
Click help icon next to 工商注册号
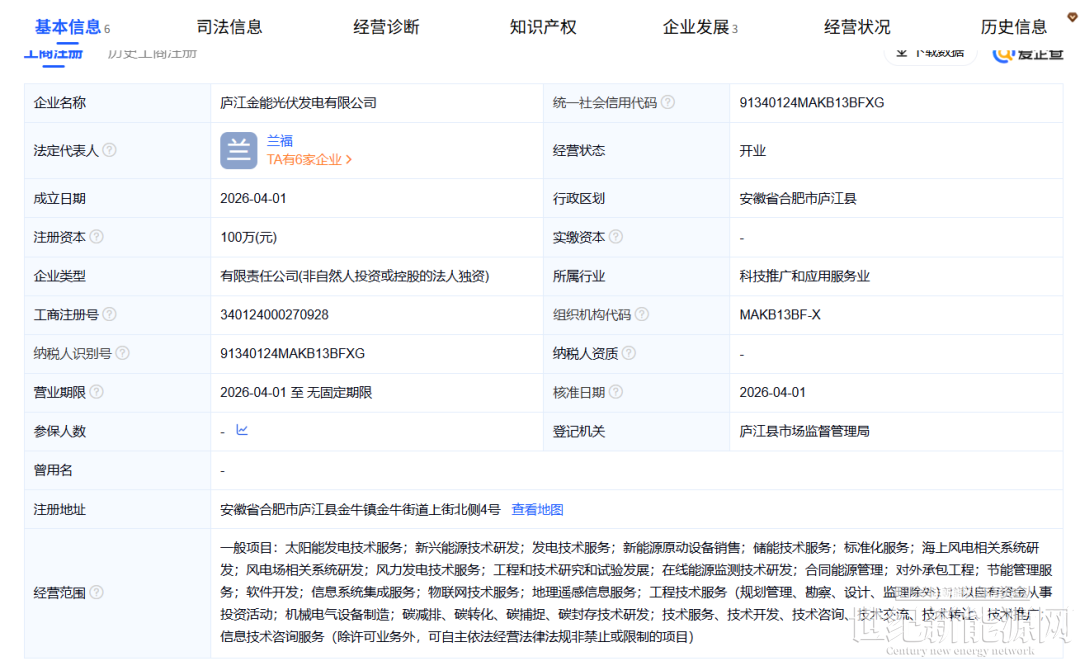109,315
